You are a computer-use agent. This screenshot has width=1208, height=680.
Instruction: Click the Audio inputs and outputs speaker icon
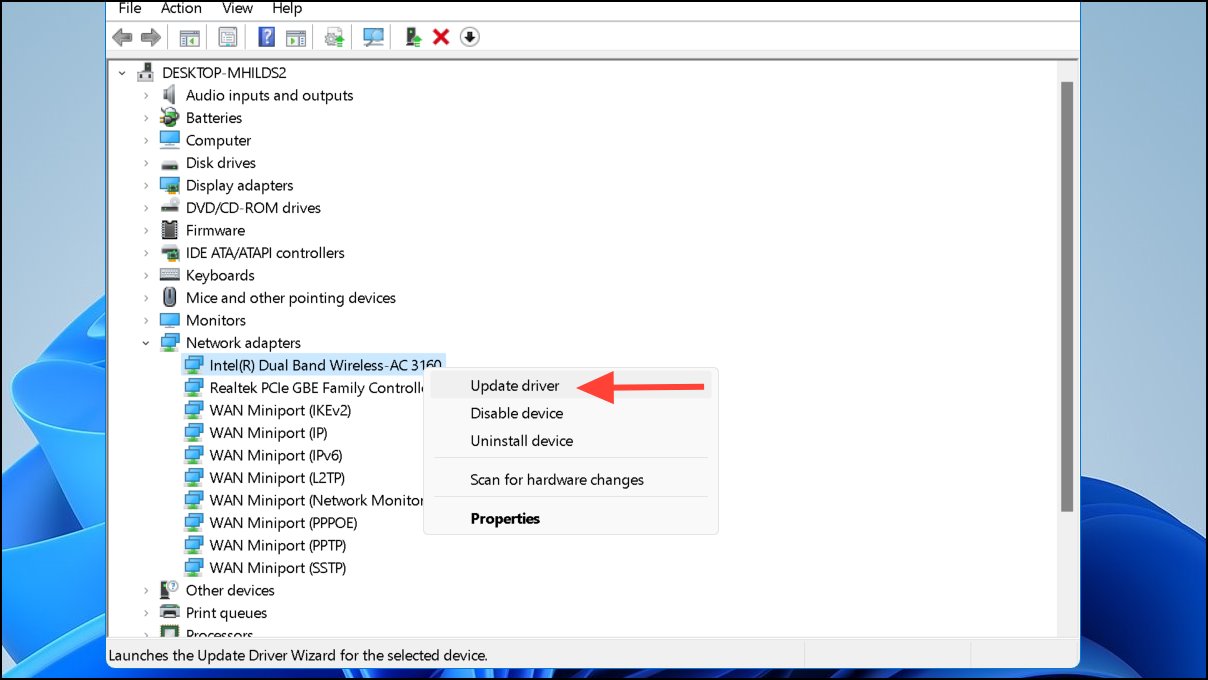(x=169, y=95)
